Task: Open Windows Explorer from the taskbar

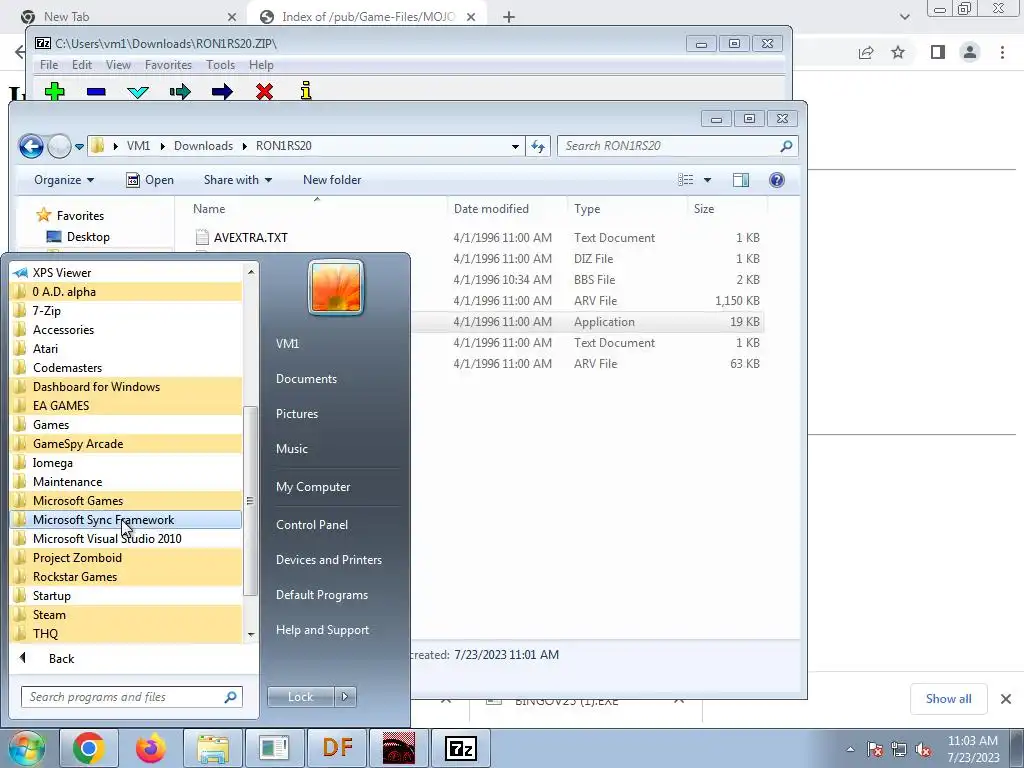Action: coord(213,748)
